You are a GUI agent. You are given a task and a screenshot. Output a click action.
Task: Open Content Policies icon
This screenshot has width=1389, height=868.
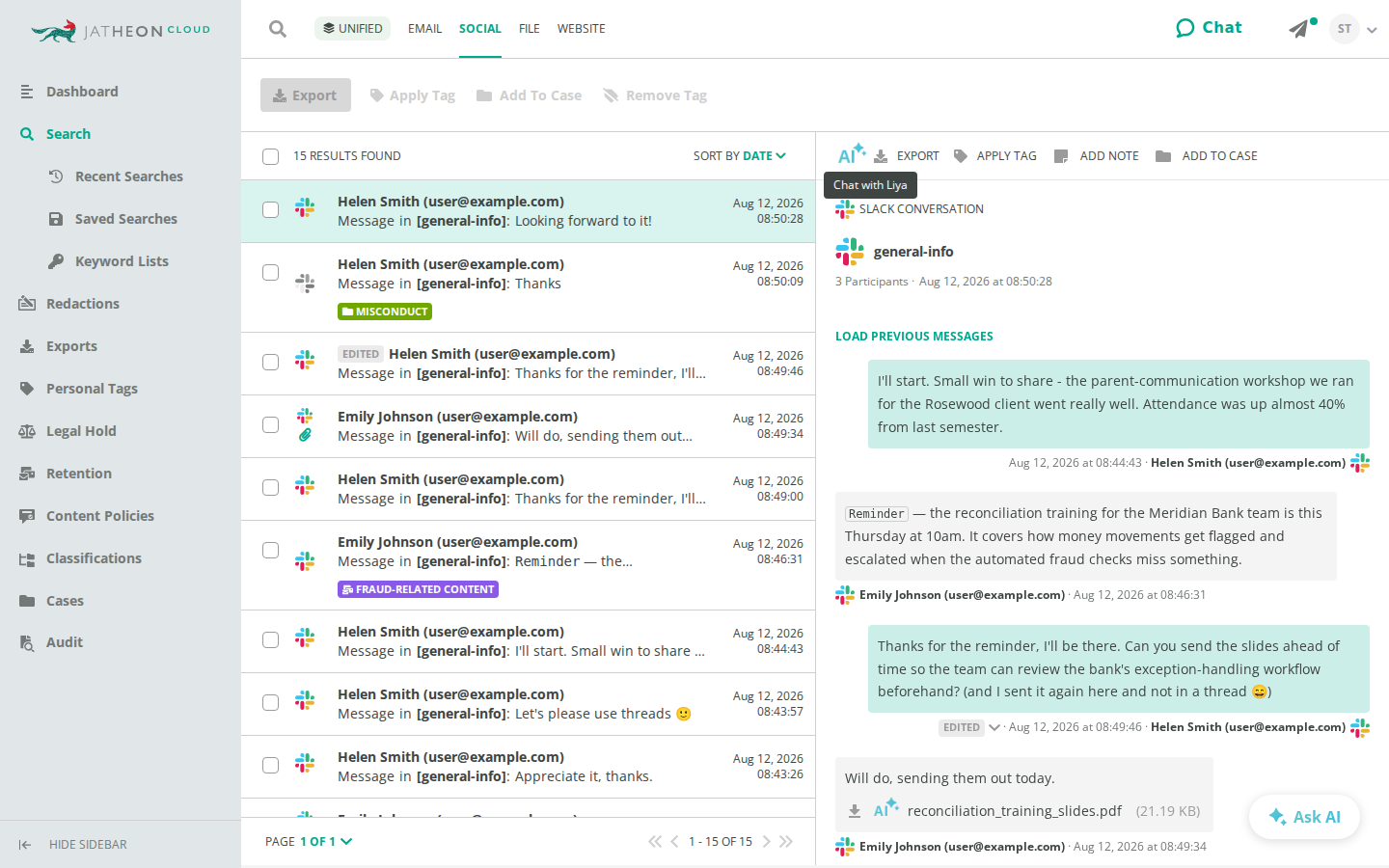(x=27, y=516)
